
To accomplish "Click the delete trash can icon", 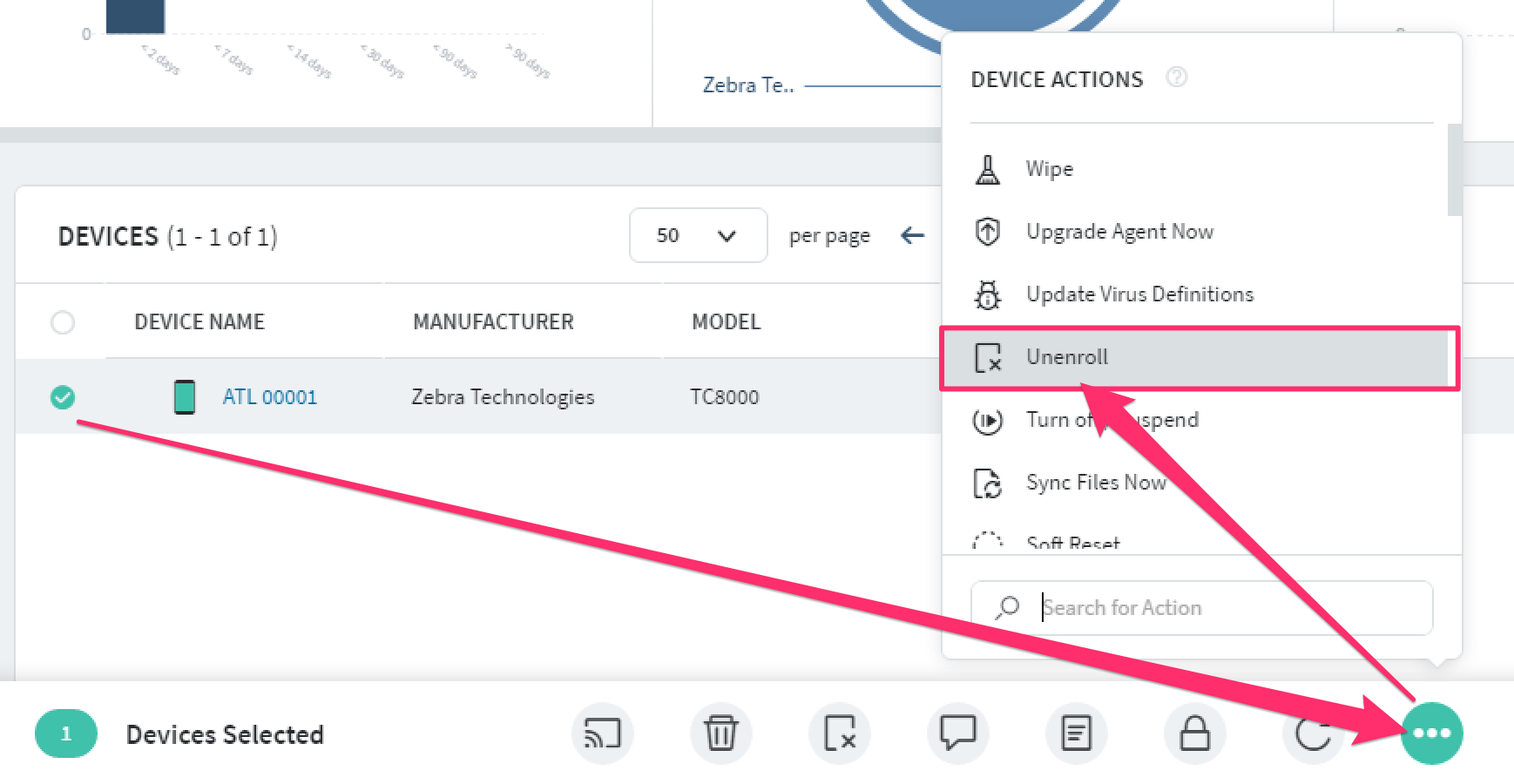I will (720, 733).
